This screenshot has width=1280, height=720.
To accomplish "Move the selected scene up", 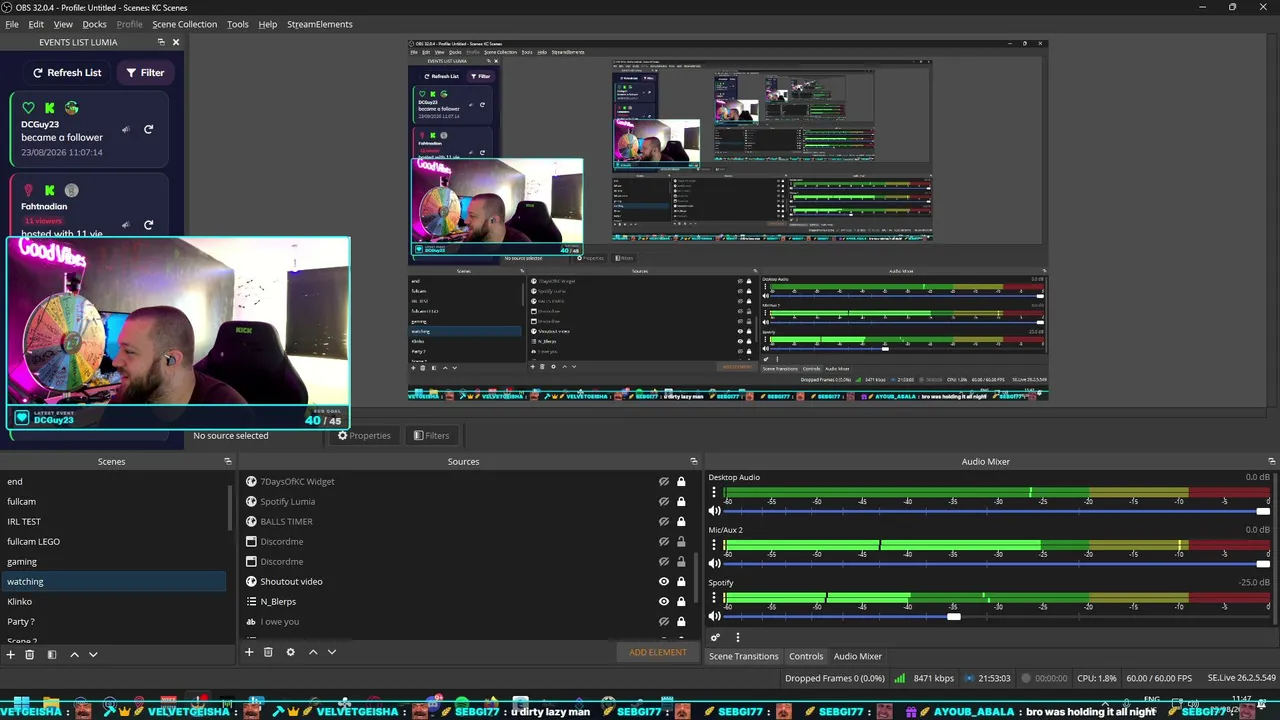I will (74, 654).
